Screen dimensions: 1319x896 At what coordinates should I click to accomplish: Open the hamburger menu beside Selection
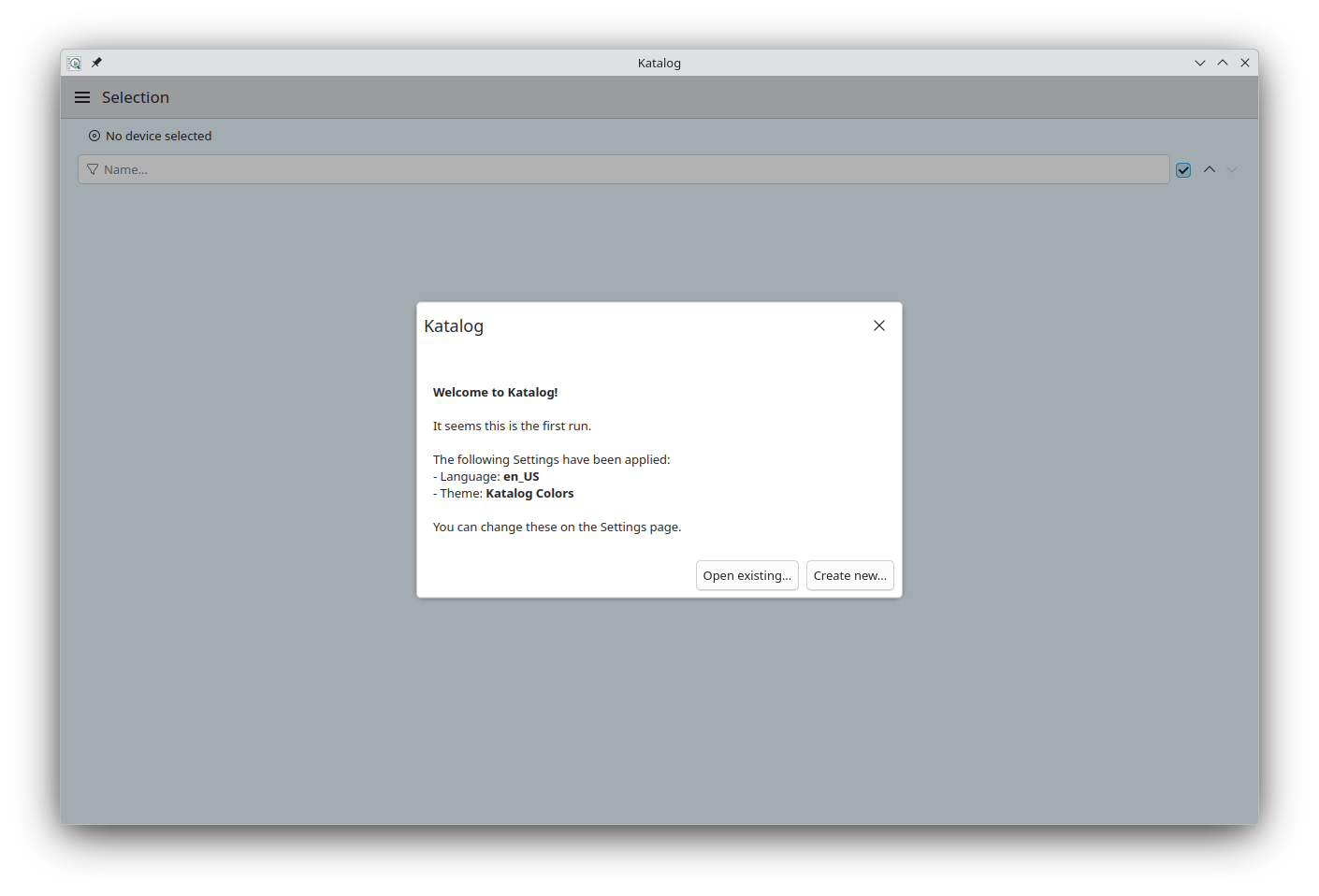[x=82, y=97]
